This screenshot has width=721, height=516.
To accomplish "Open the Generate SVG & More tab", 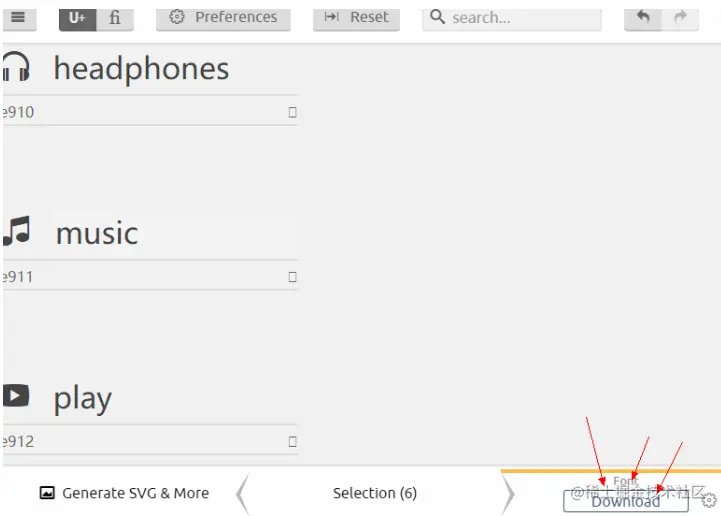I will click(124, 493).
